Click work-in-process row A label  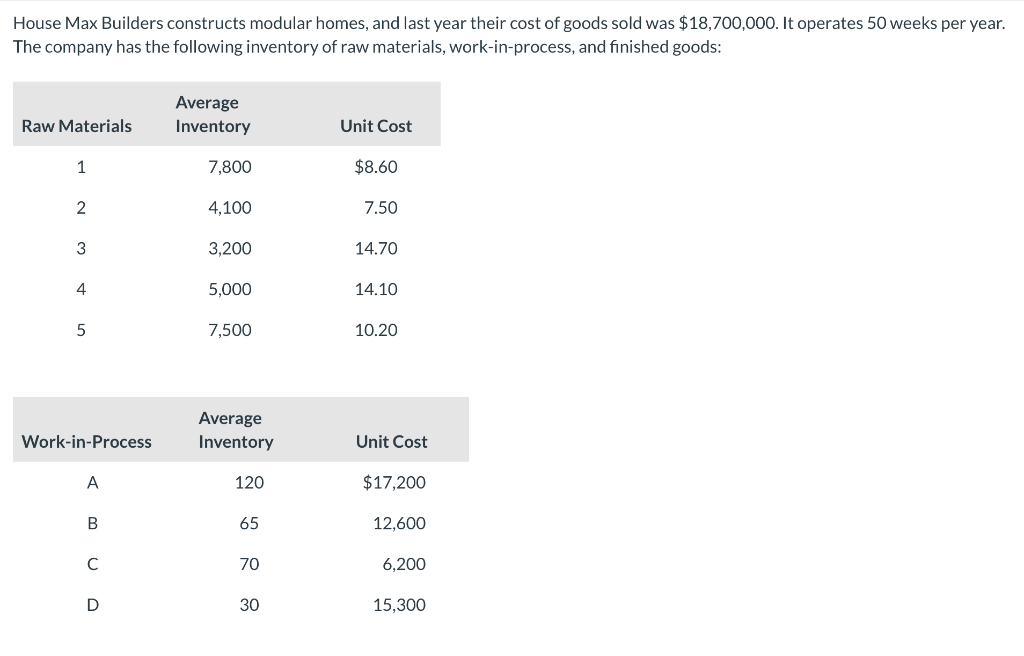coord(93,482)
